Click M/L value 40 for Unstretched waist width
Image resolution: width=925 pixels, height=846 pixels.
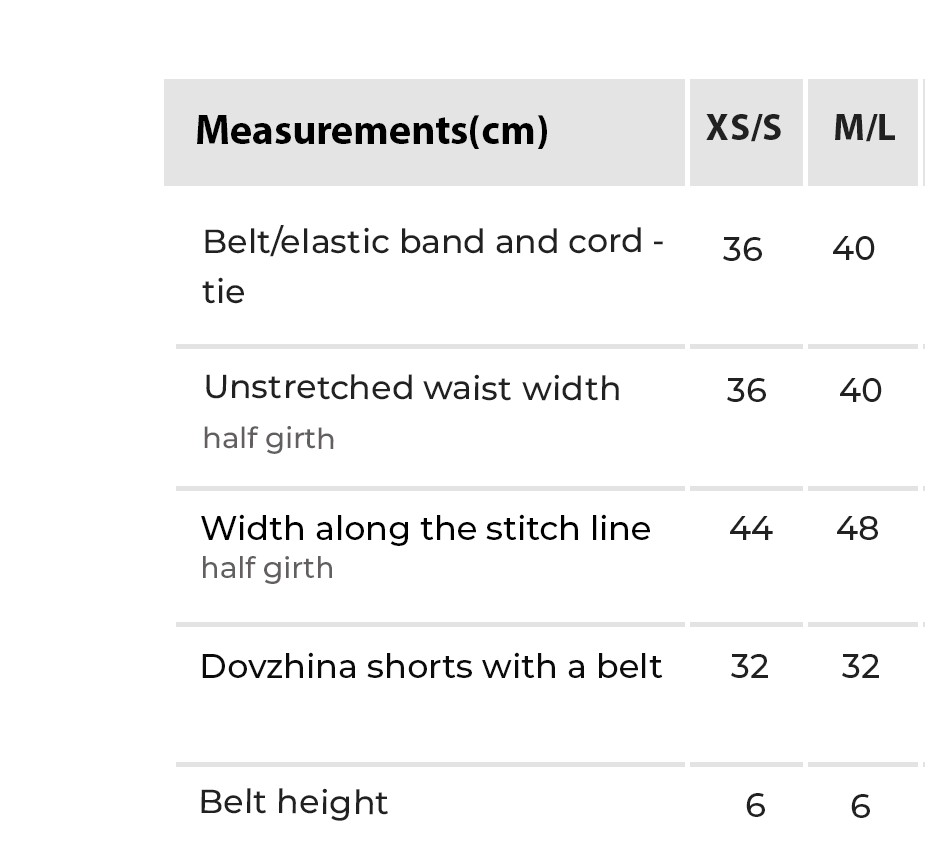[x=860, y=390]
